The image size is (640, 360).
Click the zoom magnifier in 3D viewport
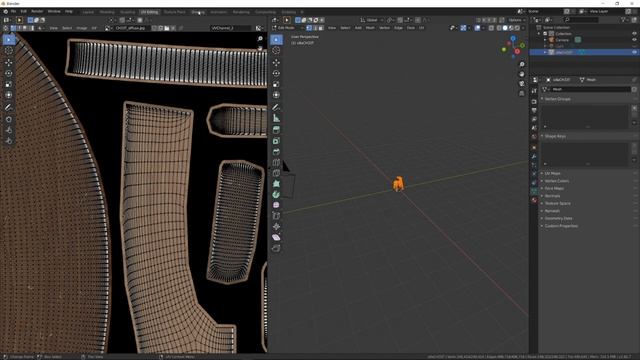(x=522, y=64)
